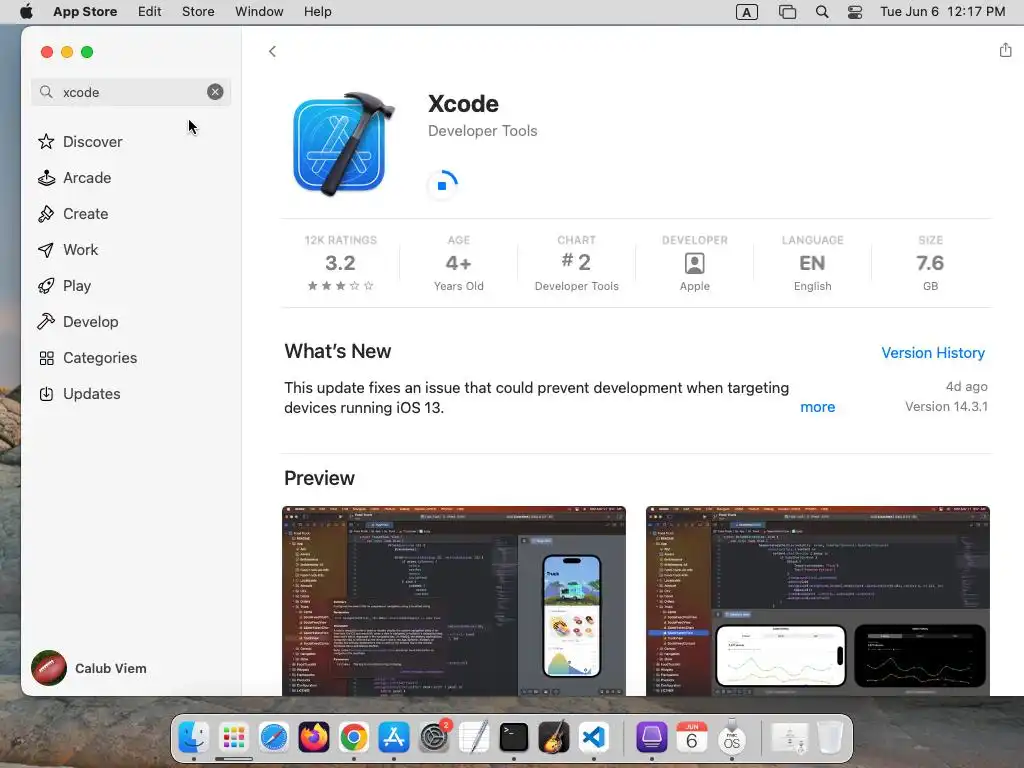
Task: Open Finder from the Dock
Action: (x=194, y=737)
